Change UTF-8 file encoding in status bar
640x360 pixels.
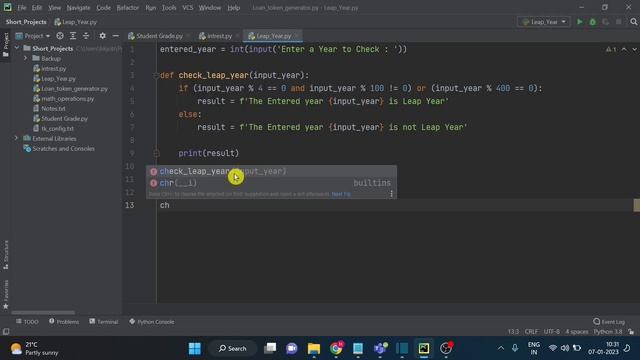(x=551, y=331)
